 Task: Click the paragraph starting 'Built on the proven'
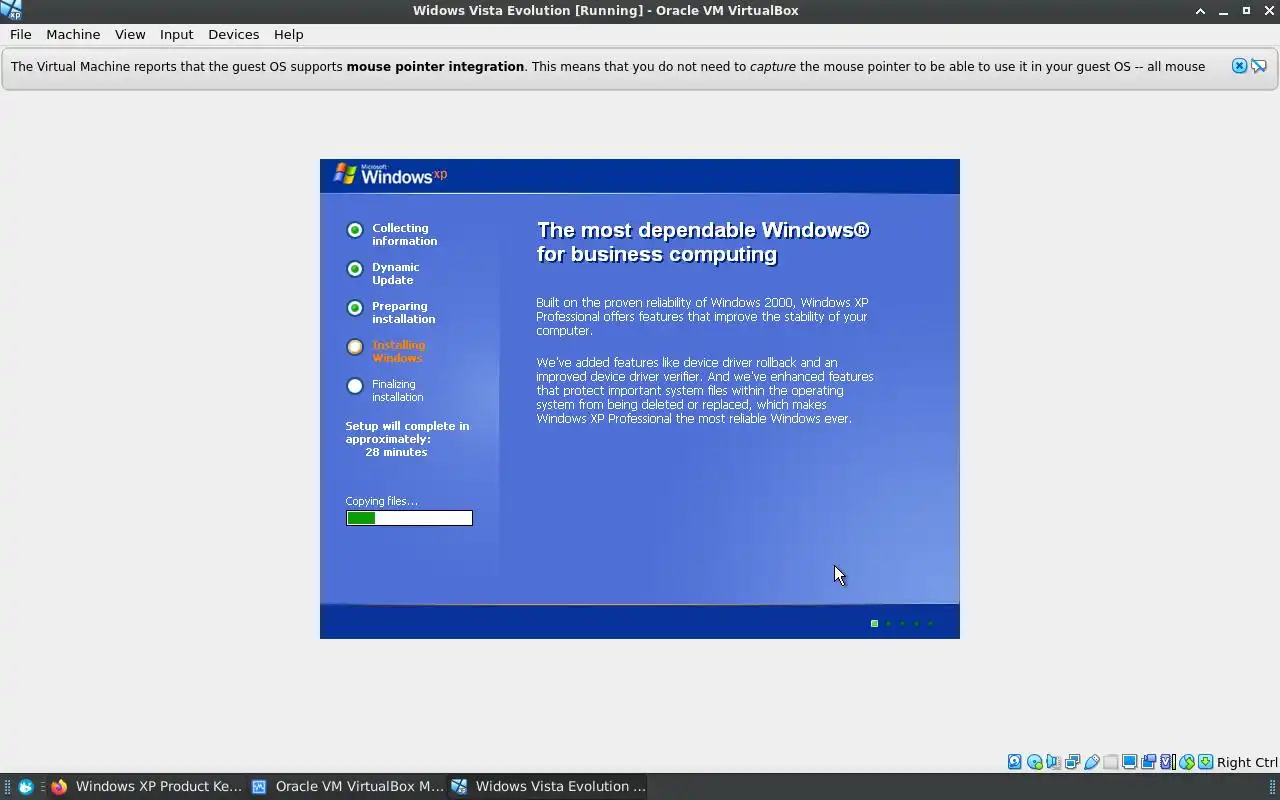tap(702, 316)
